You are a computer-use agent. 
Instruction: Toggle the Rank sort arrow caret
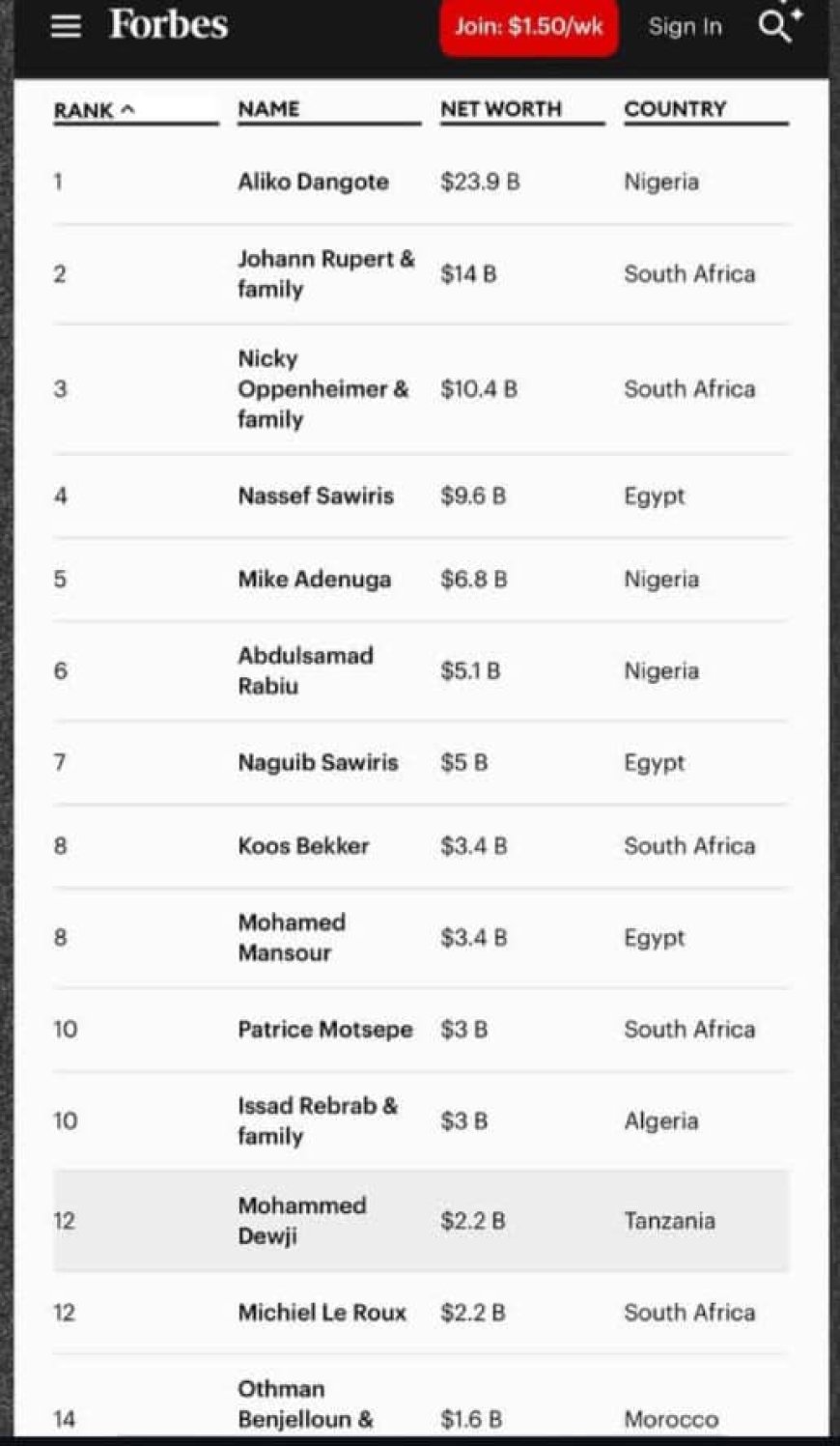coord(127,110)
